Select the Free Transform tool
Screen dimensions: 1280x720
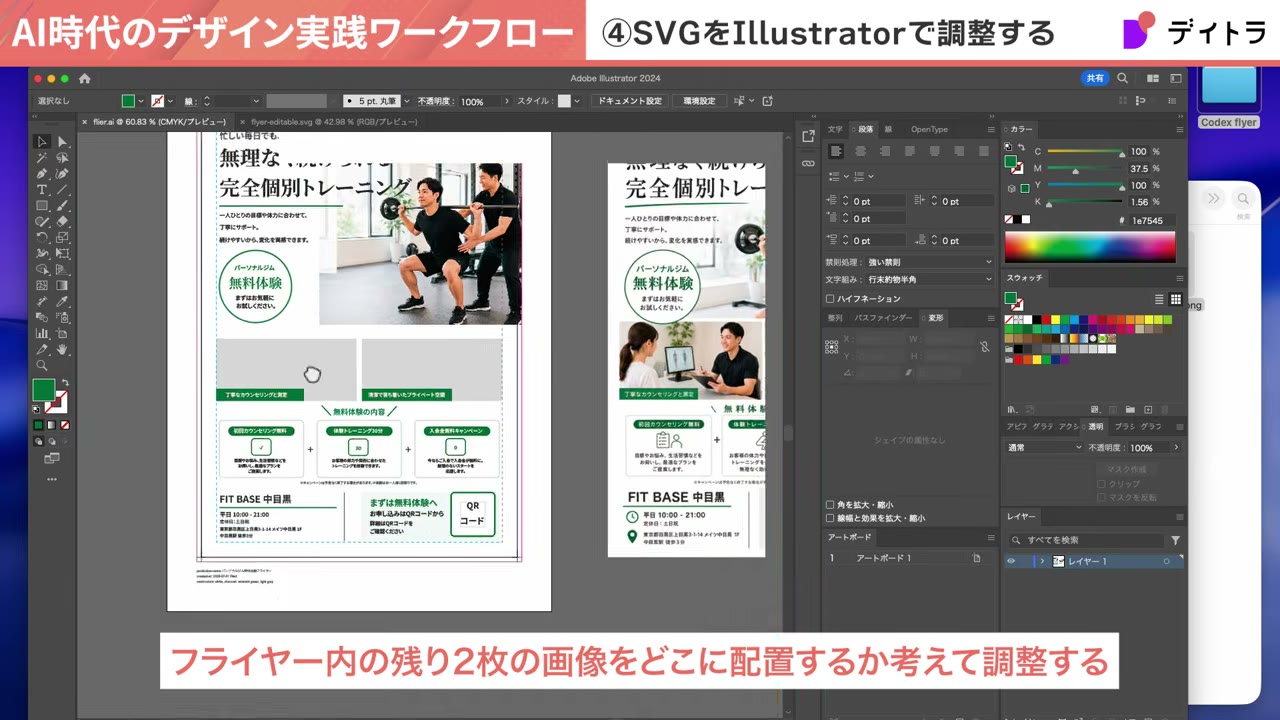pyautogui.click(x=62, y=253)
